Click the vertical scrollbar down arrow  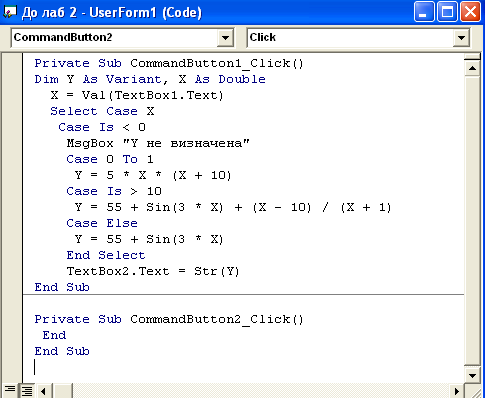(472, 375)
